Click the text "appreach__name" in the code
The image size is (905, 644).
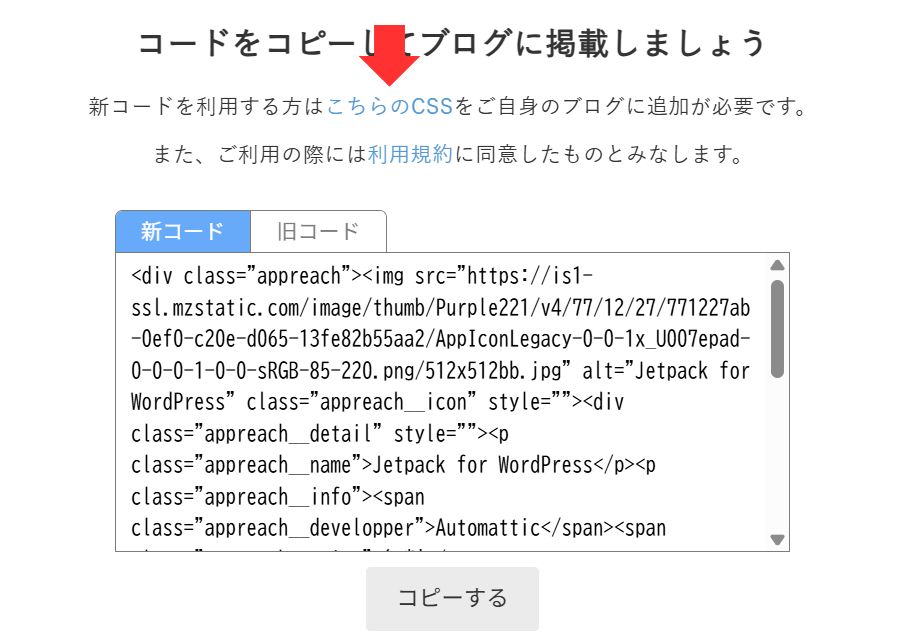point(278,465)
